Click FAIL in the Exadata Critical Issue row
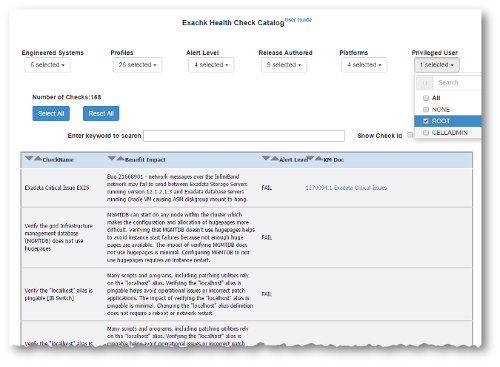This screenshot has width=500, height=367. (267, 188)
